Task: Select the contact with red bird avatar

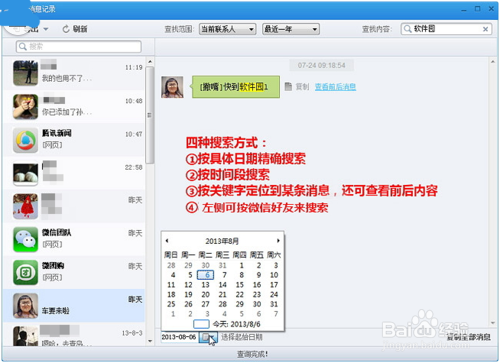Action: click(x=74, y=206)
